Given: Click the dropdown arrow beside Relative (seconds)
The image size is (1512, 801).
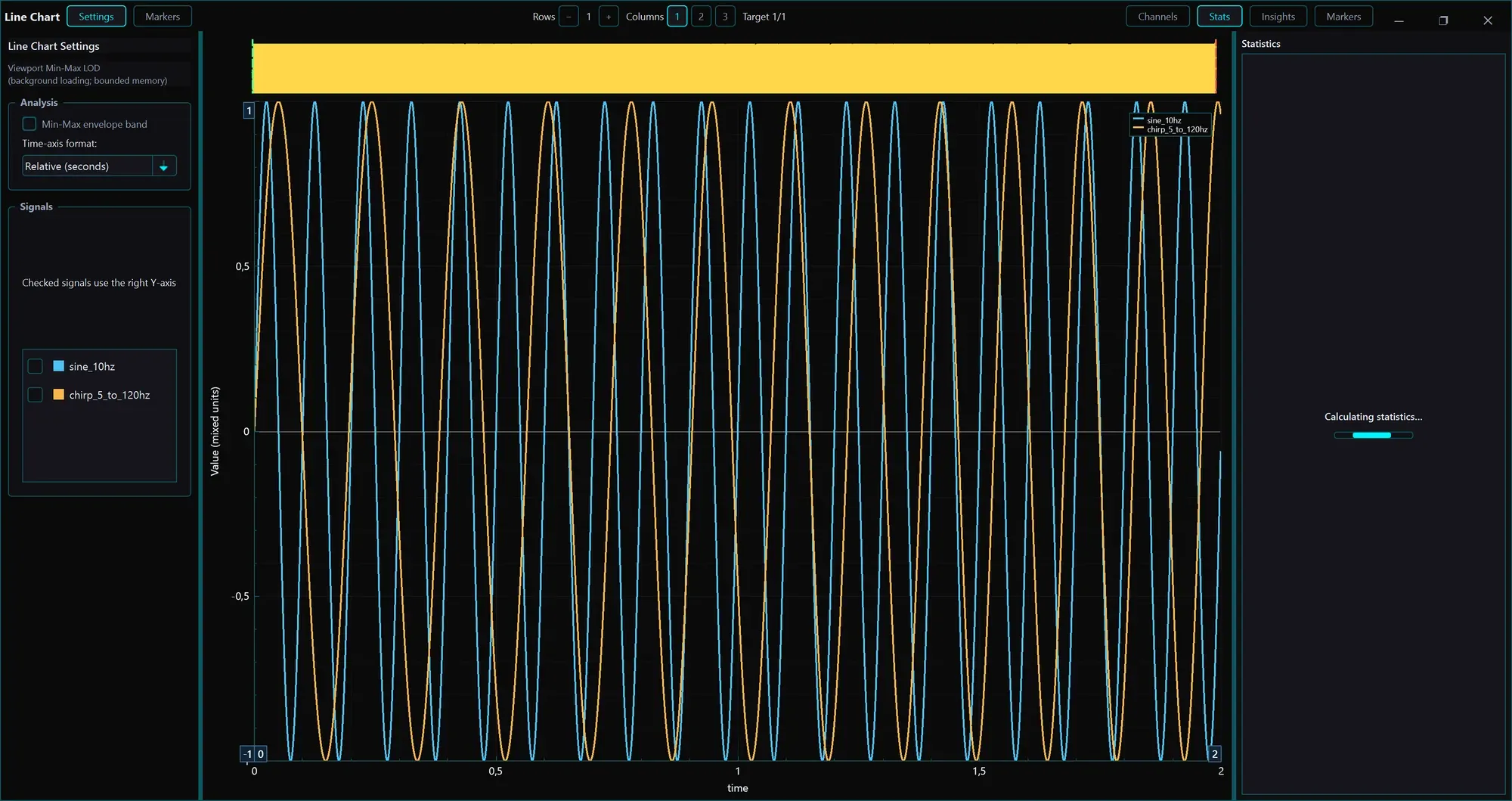Looking at the screenshot, I should pyautogui.click(x=164, y=166).
